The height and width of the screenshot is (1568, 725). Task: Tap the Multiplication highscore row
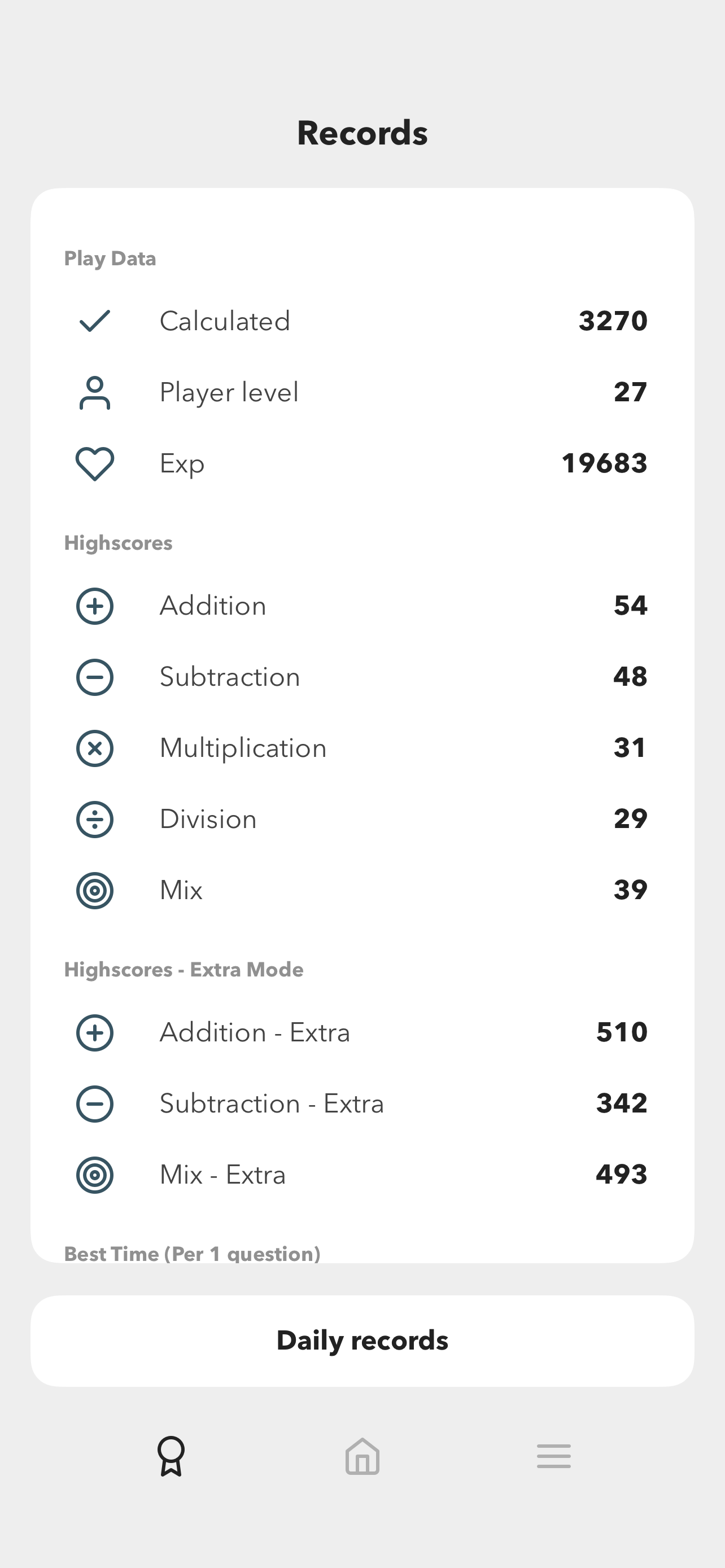(362, 748)
